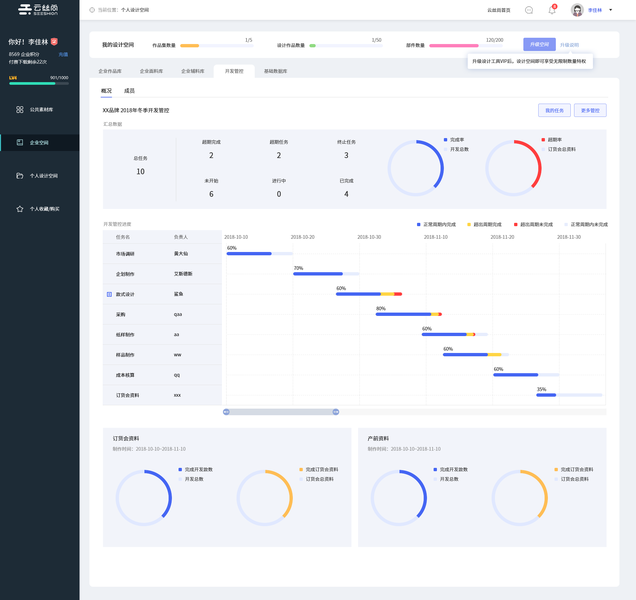This screenshot has width=636, height=600.
Task: Click the orange donut in 订货会资料 card
Action: 264,498
